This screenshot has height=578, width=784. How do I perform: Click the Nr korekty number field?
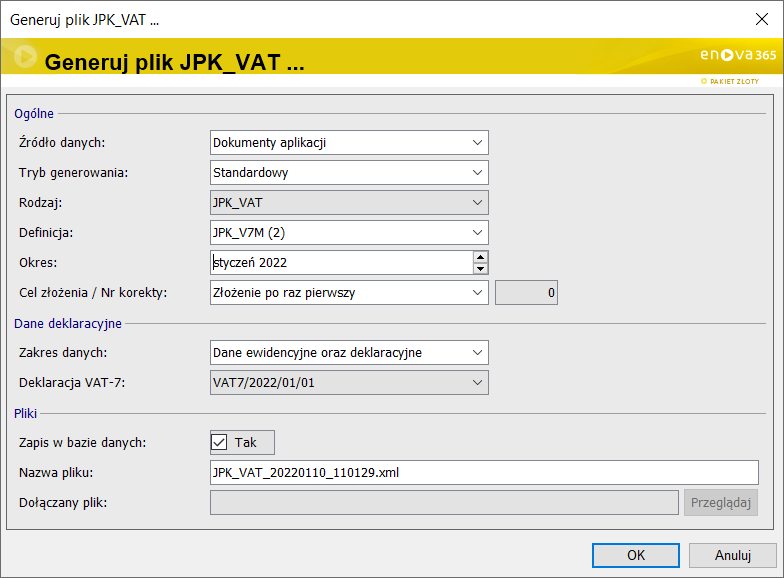point(527,293)
